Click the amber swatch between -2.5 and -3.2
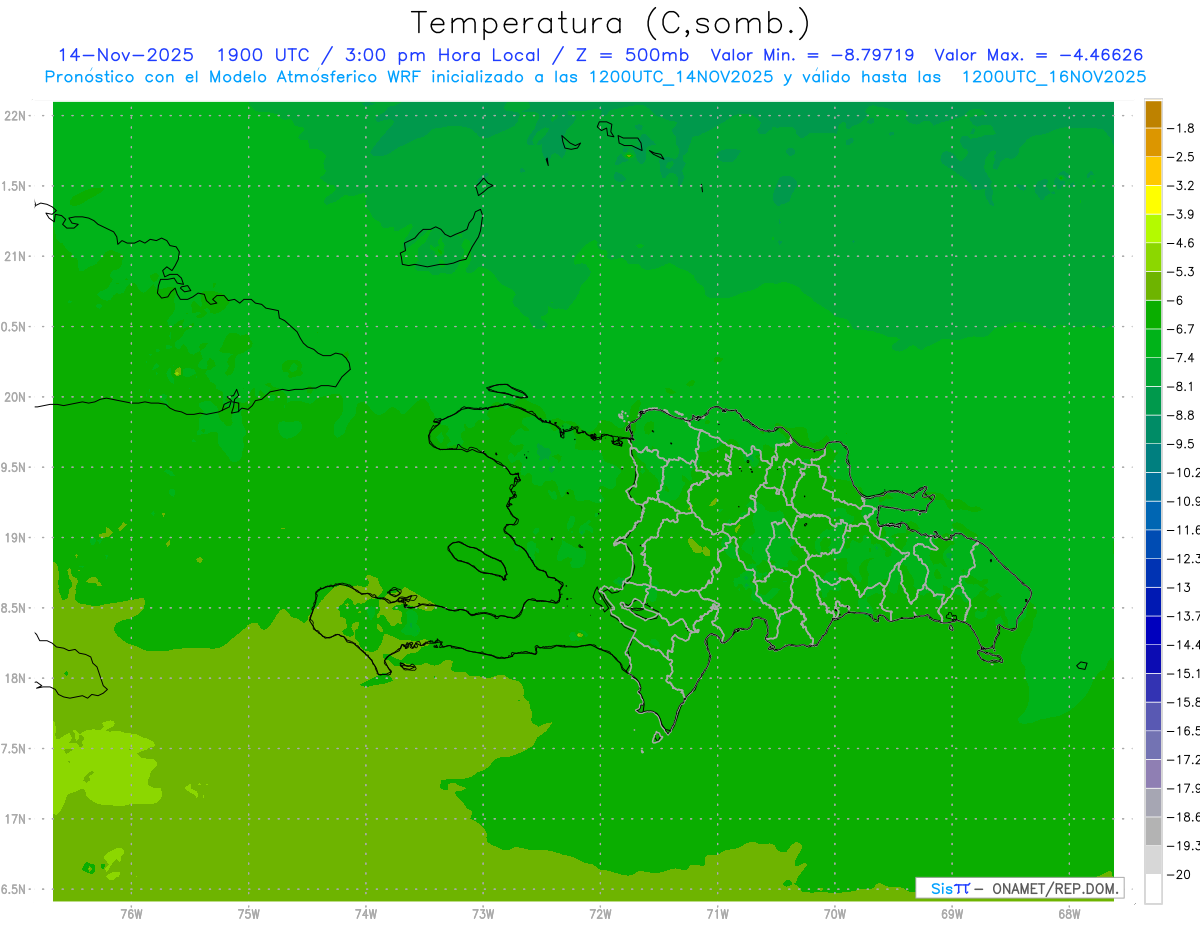 [1153, 171]
